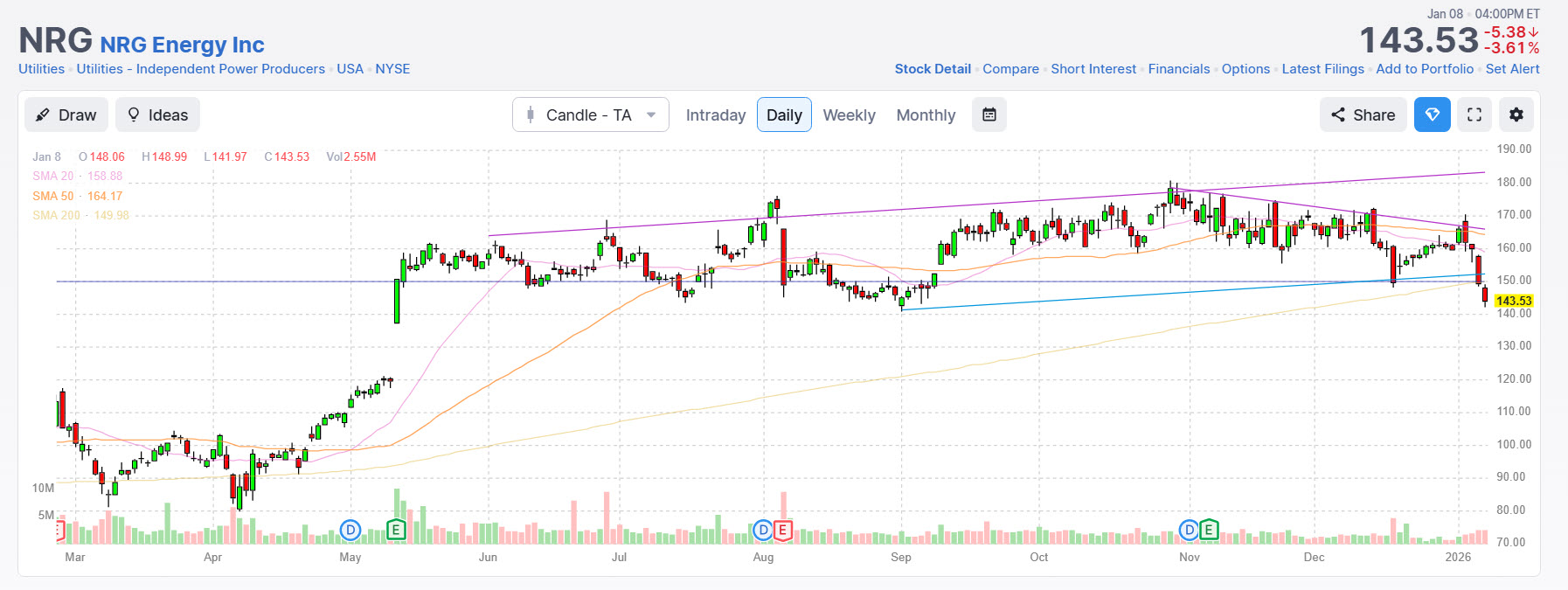Click the May blue dividend D marker
This screenshot has height=590, width=1568.
[350, 530]
